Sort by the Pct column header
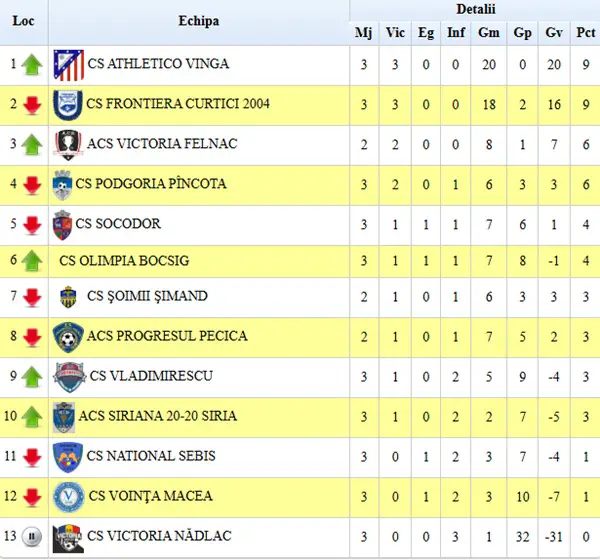 pyautogui.click(x=585, y=33)
